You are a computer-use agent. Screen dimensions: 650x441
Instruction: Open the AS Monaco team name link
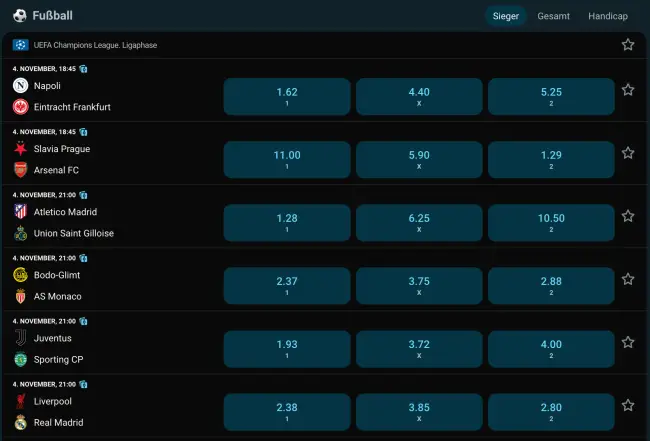tap(58, 296)
